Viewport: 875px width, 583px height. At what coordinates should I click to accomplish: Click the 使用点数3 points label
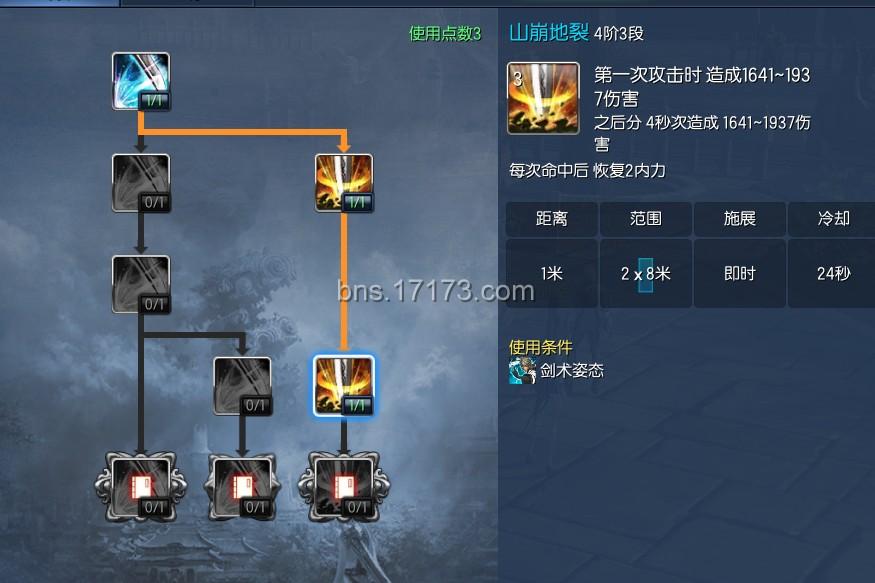445,33
